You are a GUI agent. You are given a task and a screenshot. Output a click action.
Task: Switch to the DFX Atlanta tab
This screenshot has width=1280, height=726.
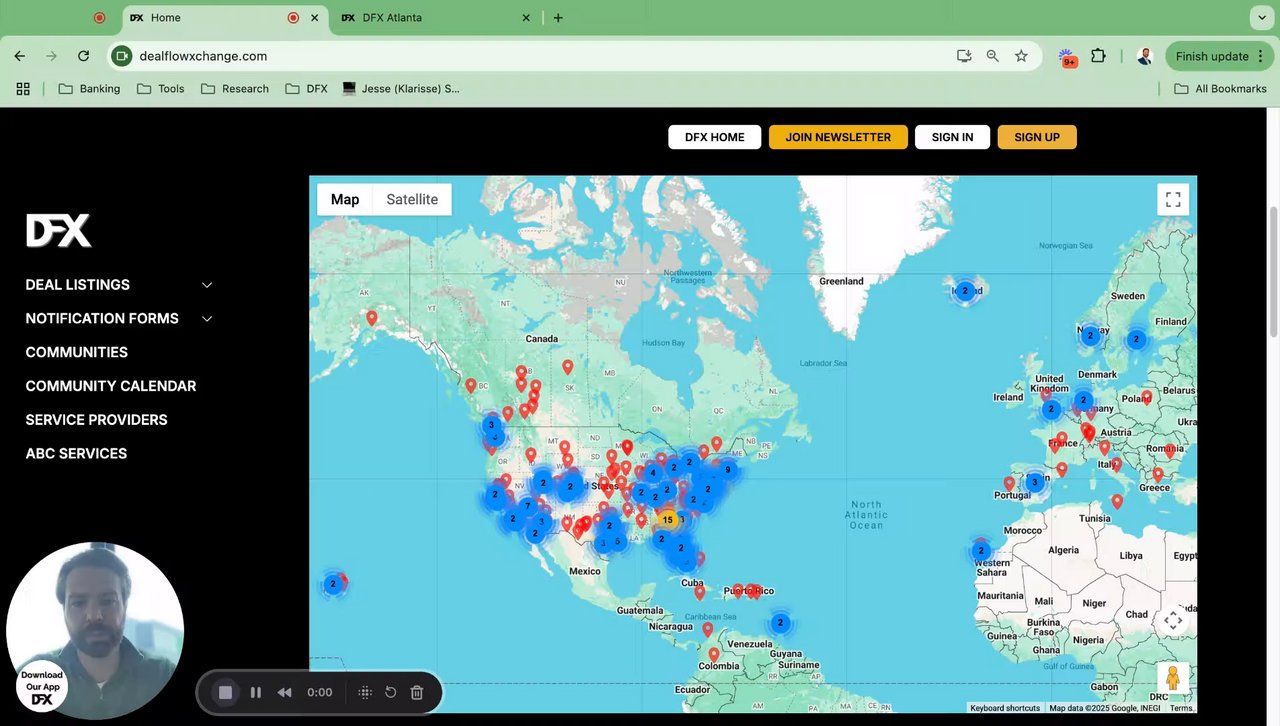click(x=434, y=18)
